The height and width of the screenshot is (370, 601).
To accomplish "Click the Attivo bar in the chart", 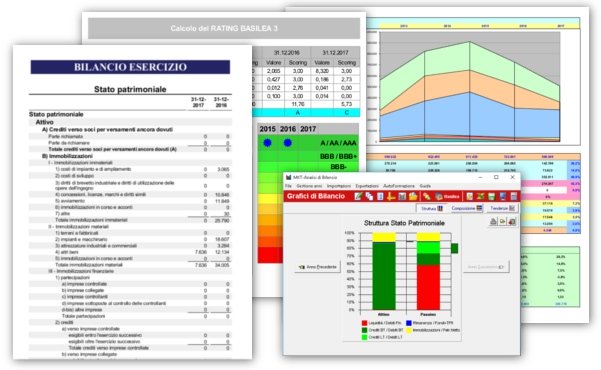I will pyautogui.click(x=384, y=271).
